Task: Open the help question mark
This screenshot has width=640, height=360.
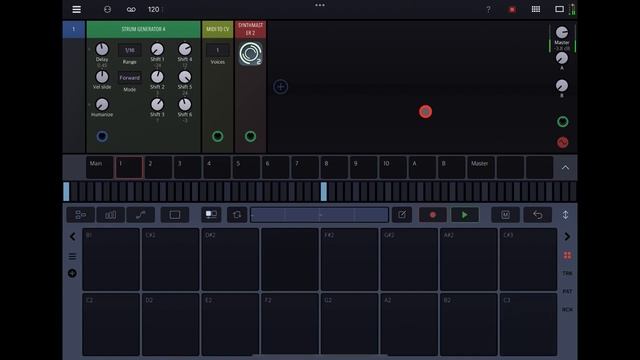Action: [489, 9]
